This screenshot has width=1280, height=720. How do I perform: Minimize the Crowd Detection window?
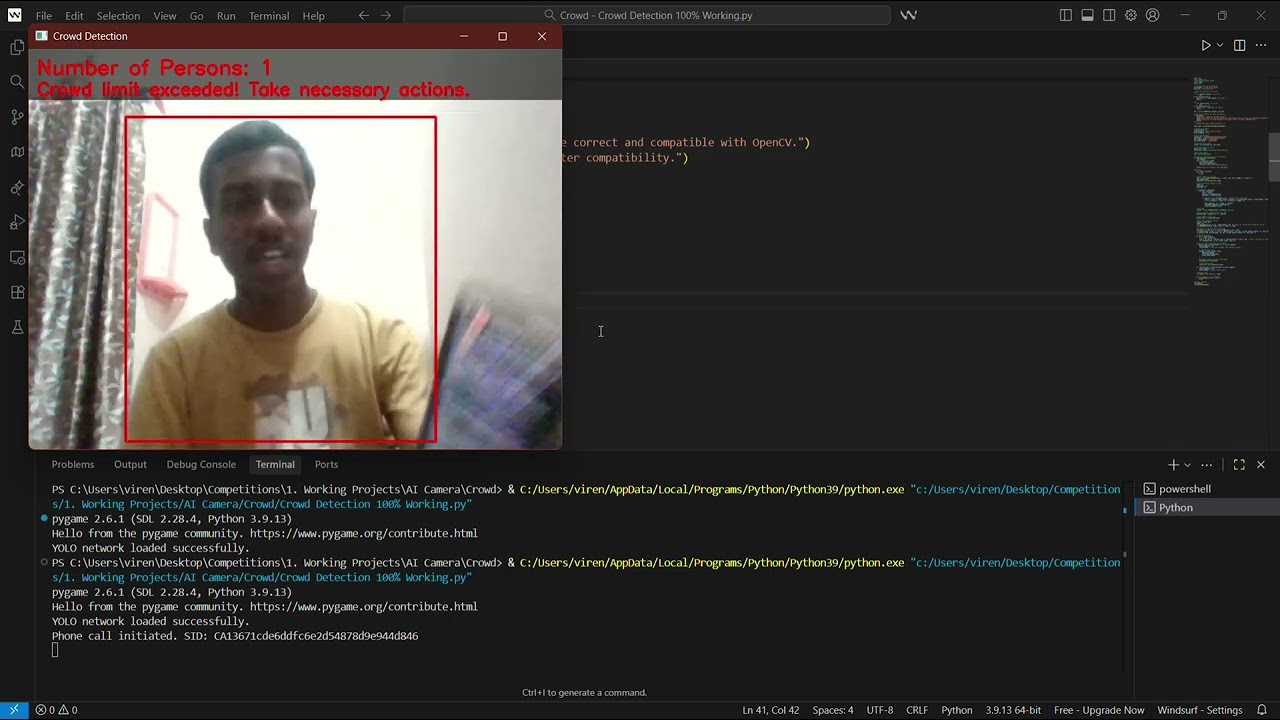[x=463, y=36]
